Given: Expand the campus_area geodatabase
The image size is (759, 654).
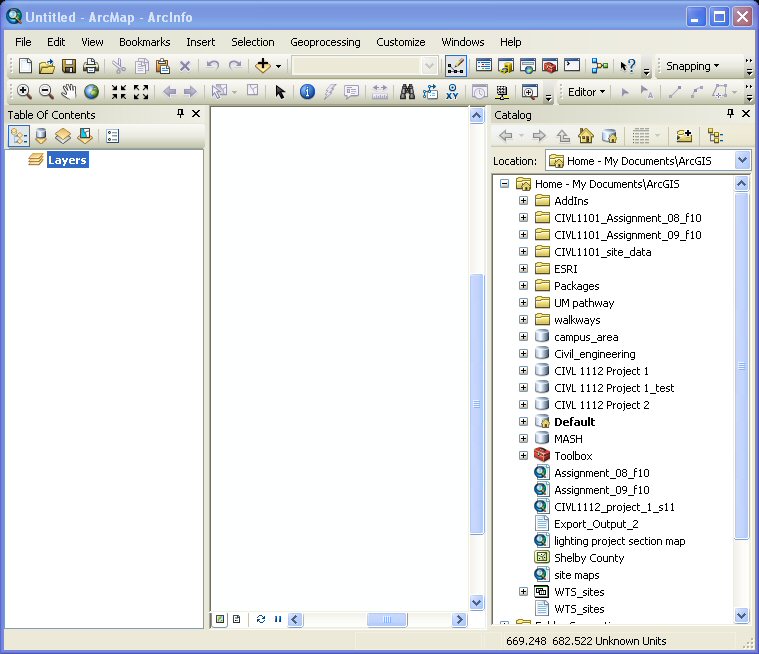Looking at the screenshot, I should [x=523, y=336].
